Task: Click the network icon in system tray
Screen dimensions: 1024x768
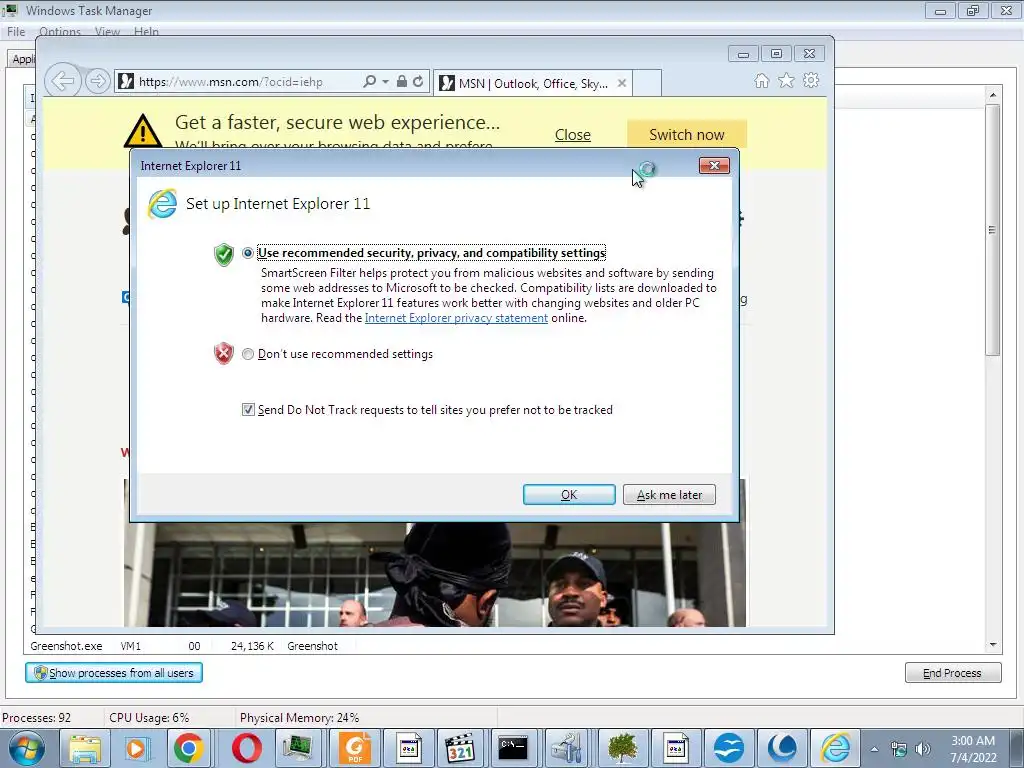Action: click(899, 749)
